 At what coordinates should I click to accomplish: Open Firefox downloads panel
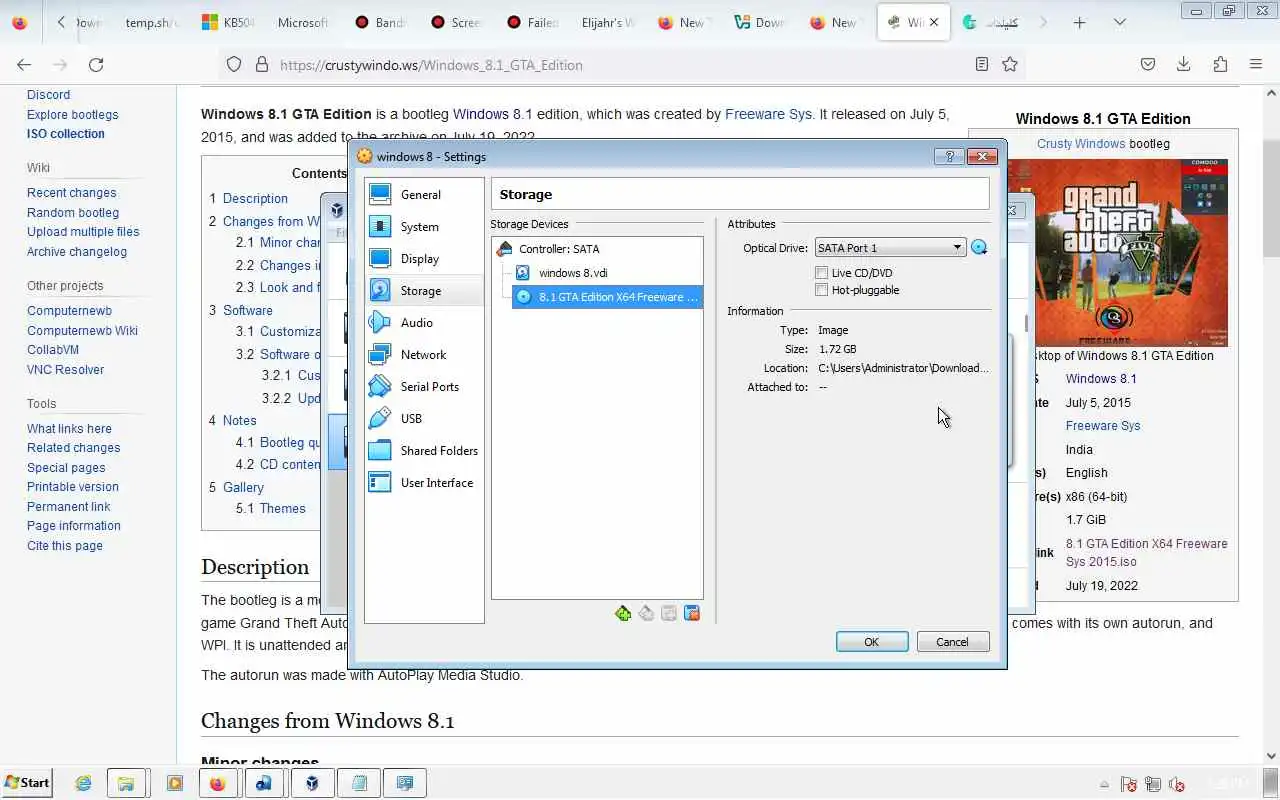[x=1183, y=64]
